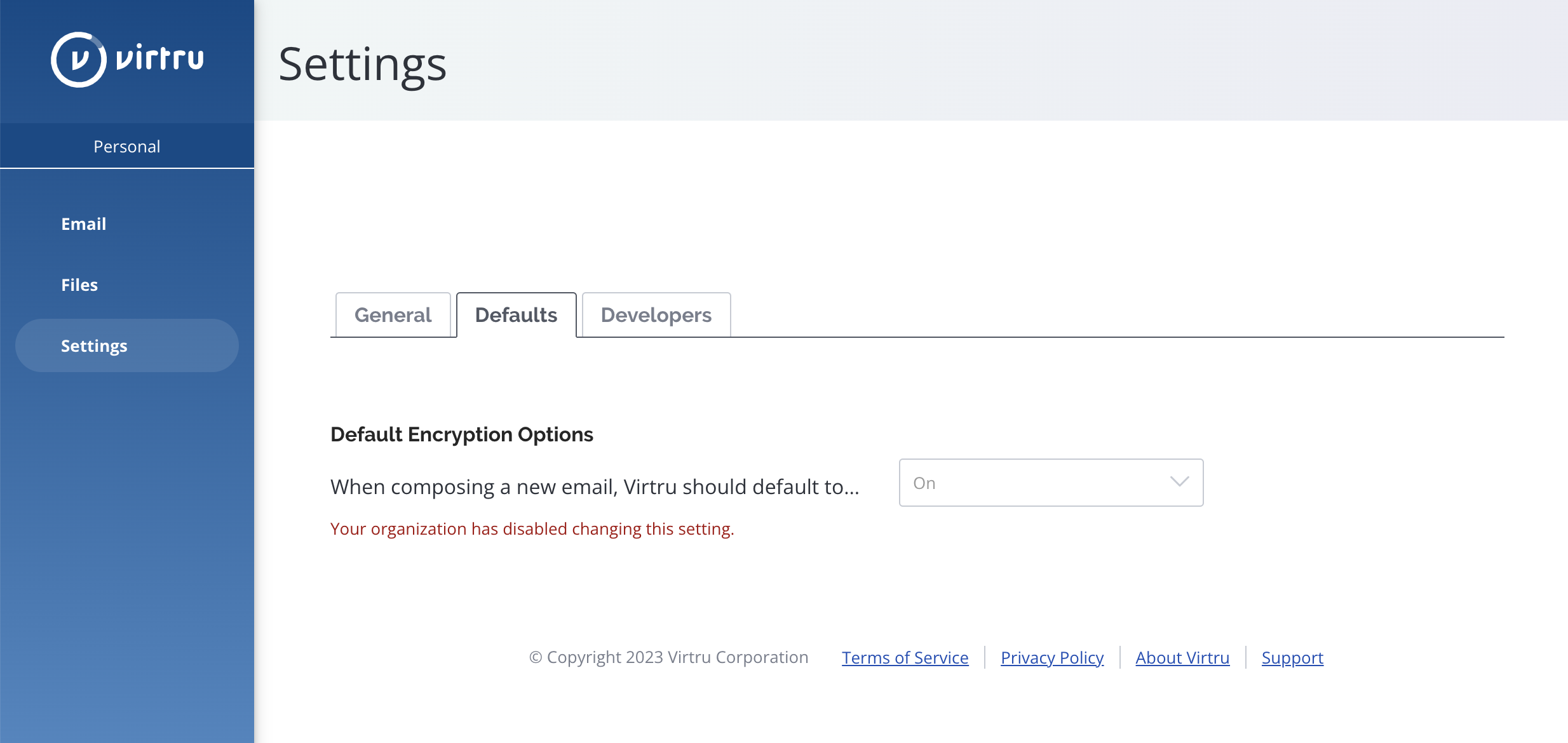Viewport: 1568px width, 743px height.
Task: Click the Personal account label
Action: pyautogui.click(x=127, y=147)
